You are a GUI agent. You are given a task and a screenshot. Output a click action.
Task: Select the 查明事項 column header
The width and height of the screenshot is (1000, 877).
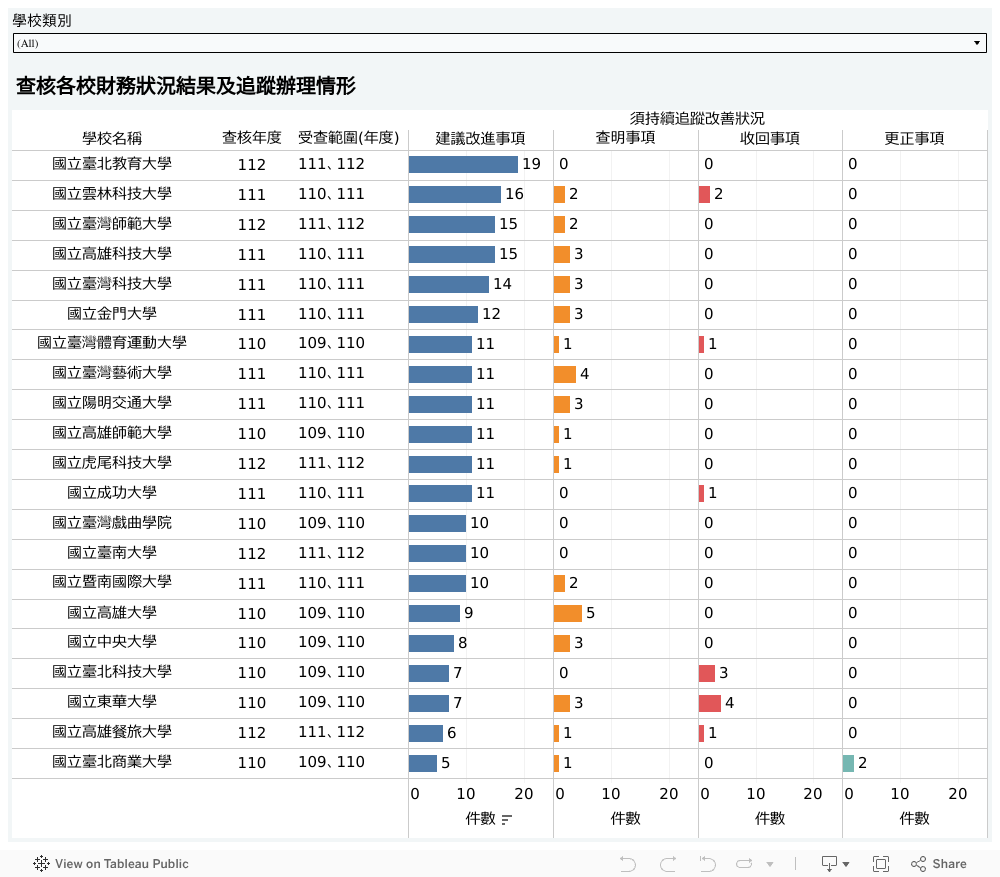pyautogui.click(x=625, y=139)
